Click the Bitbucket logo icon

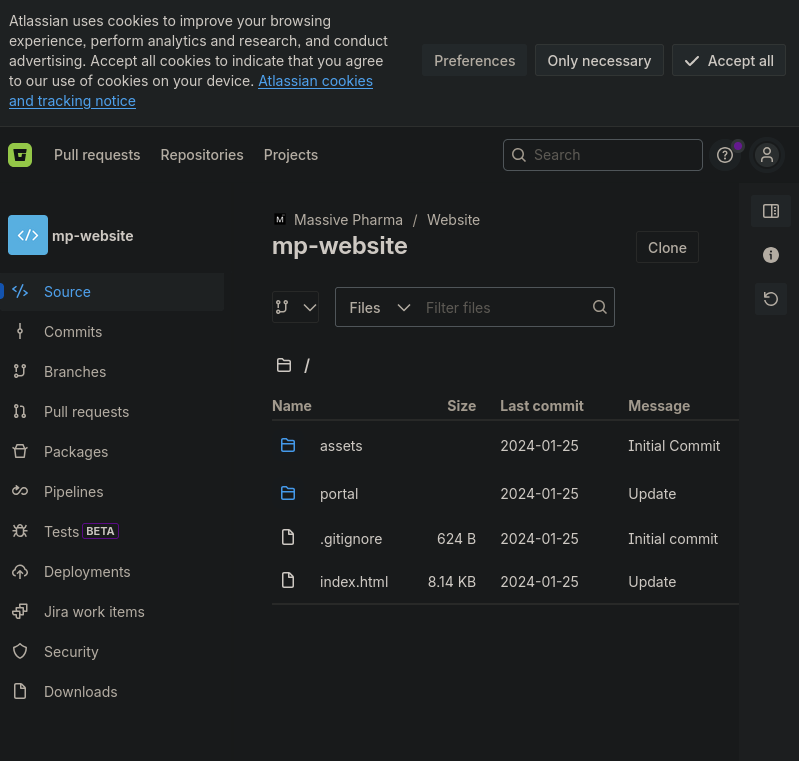click(x=20, y=155)
